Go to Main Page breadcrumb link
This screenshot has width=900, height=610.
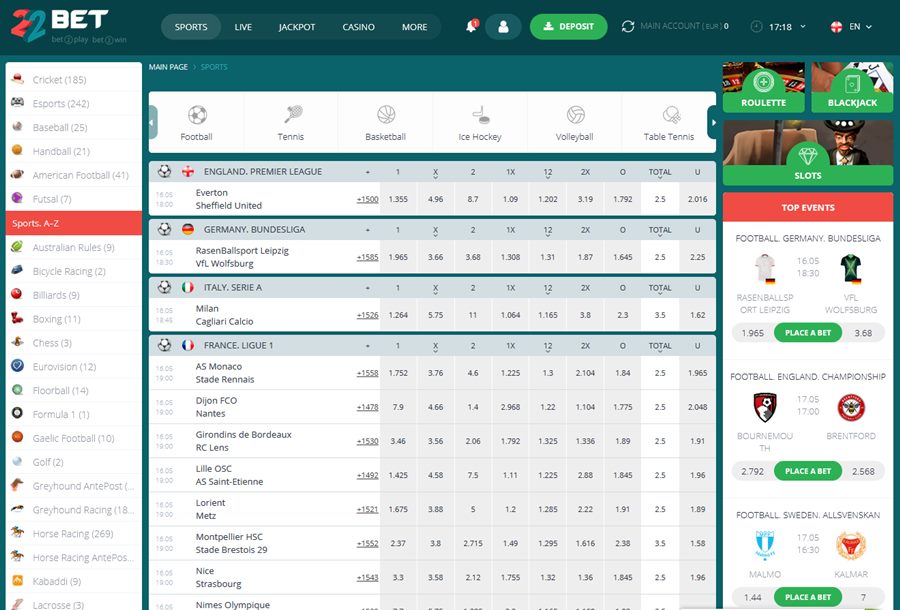[168, 67]
